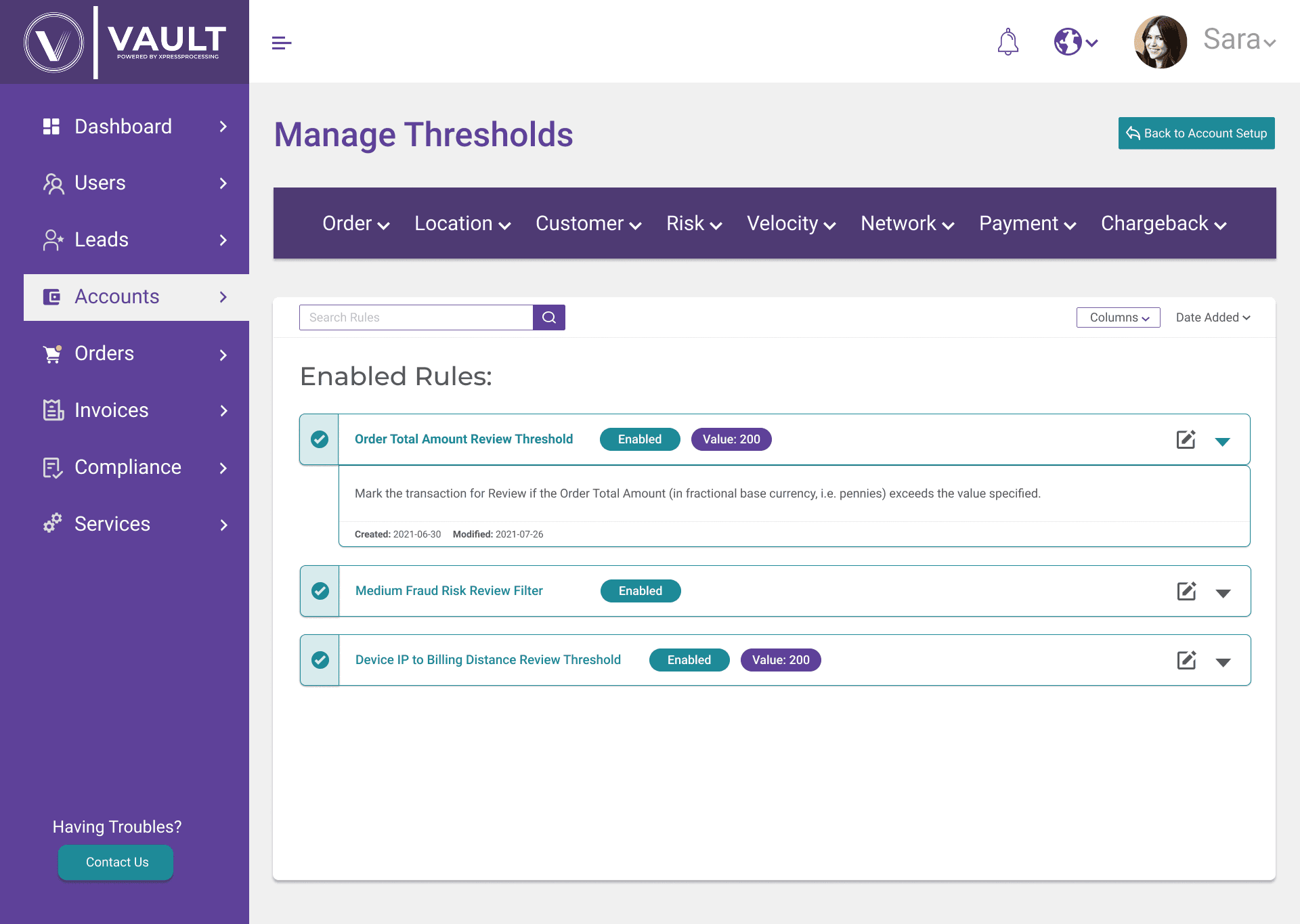This screenshot has width=1300, height=924.
Task: Click the search magnifier button
Action: (549, 317)
